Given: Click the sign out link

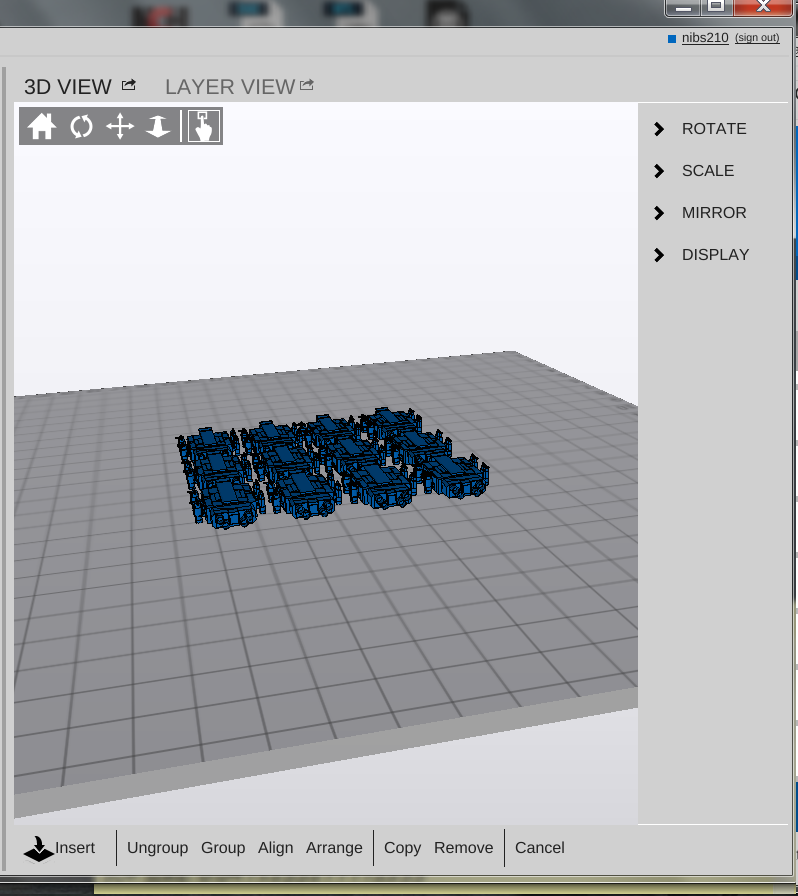Looking at the screenshot, I should click(757, 38).
